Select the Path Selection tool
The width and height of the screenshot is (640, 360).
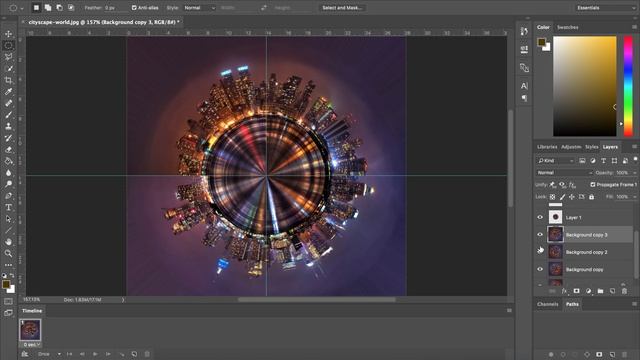click(9, 219)
